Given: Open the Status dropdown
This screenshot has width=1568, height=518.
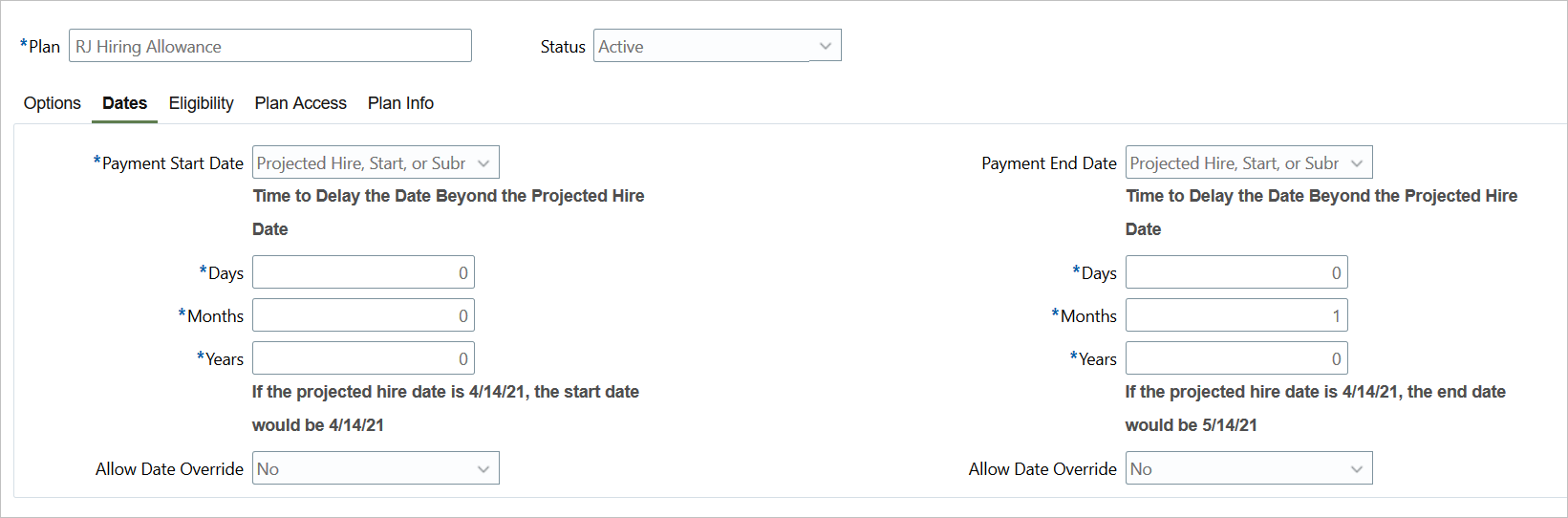Looking at the screenshot, I should click(x=717, y=46).
